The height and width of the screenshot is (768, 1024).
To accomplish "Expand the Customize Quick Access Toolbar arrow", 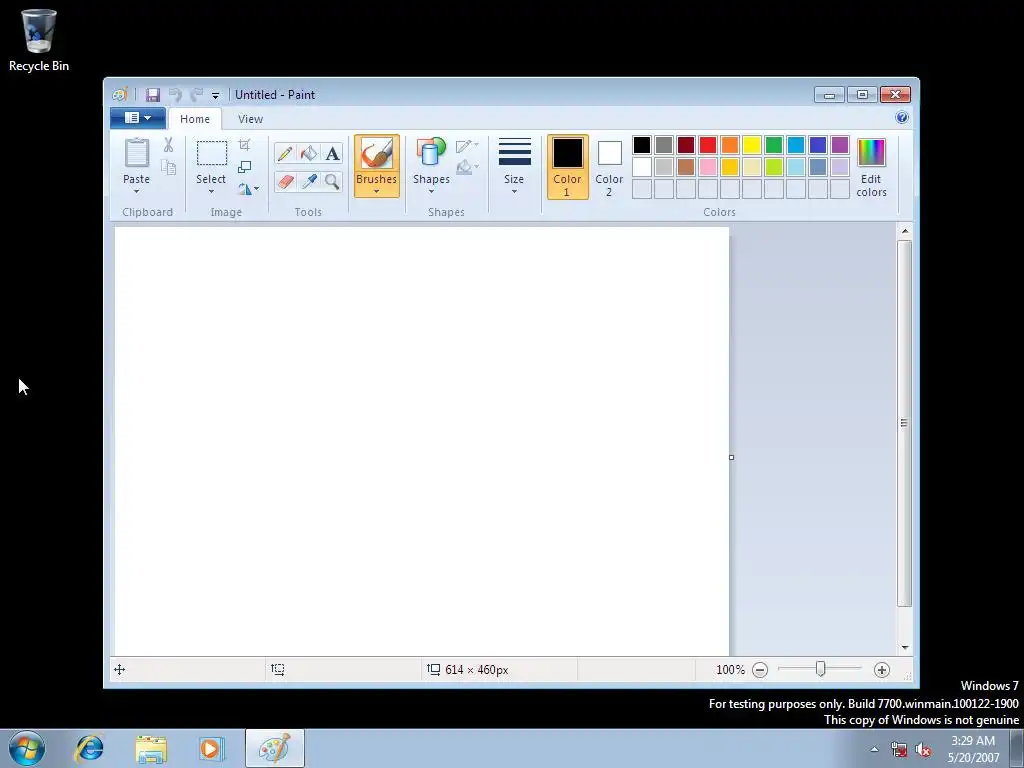I will click(x=216, y=96).
